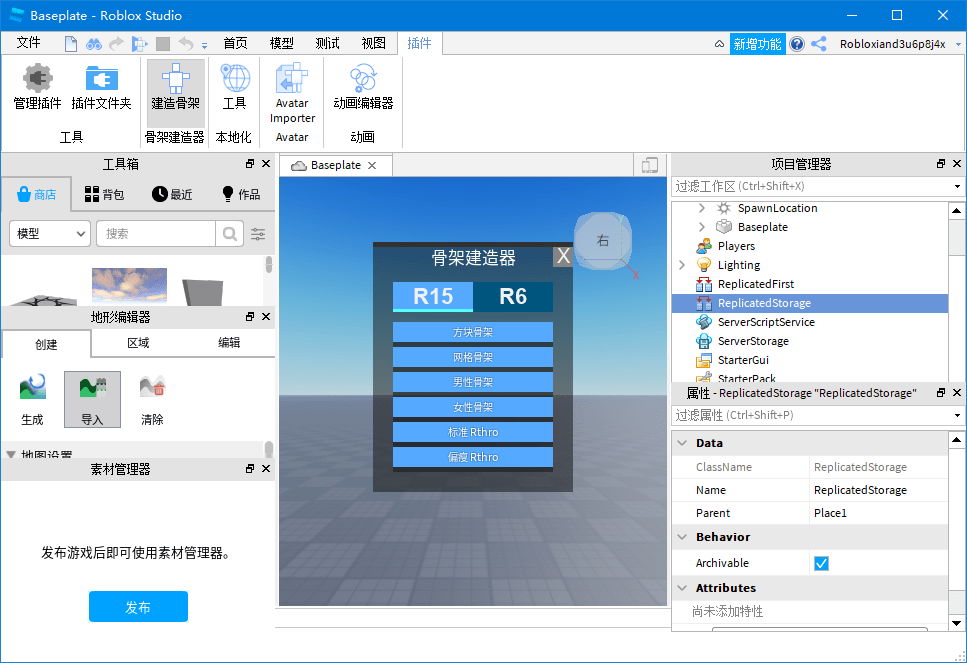
Task: Select 导入 in the terrain editor
Action: coord(92,399)
